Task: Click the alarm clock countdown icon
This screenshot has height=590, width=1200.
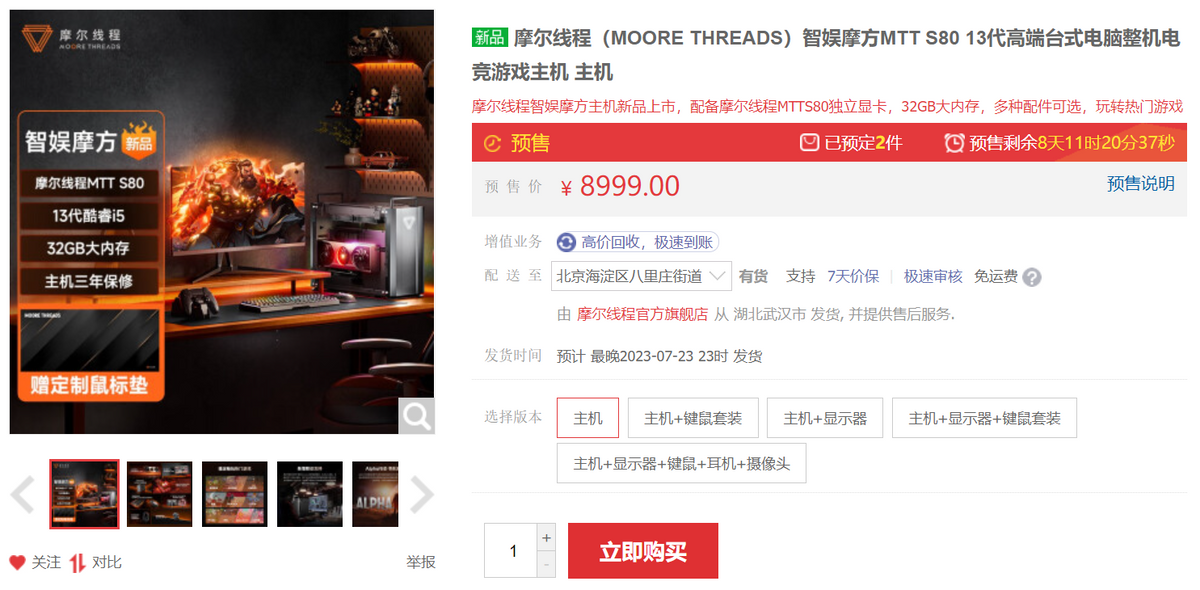Action: point(955,143)
